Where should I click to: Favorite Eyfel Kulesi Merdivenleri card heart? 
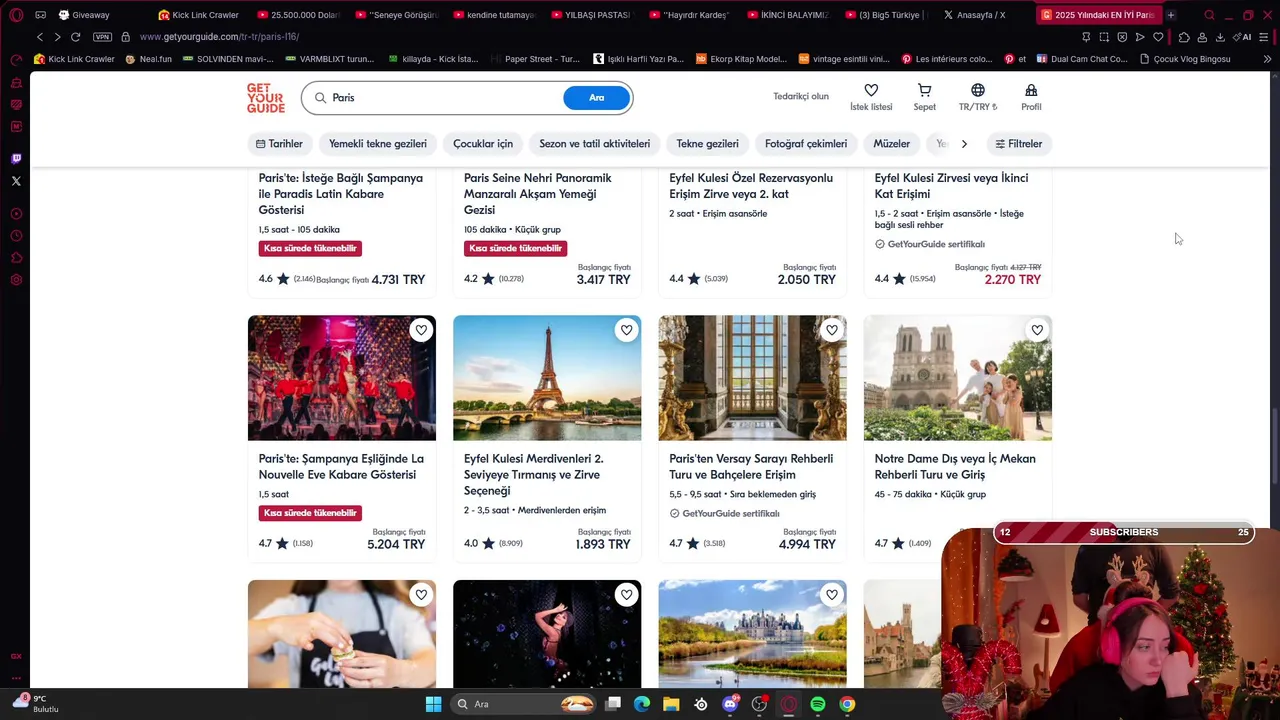(x=626, y=330)
